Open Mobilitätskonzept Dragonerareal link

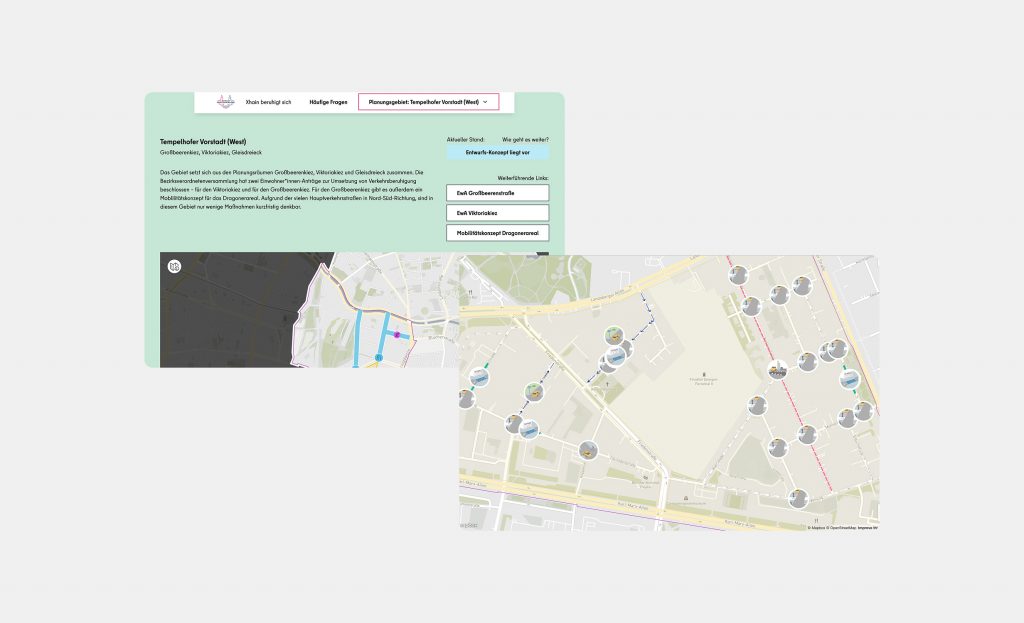[x=497, y=233]
